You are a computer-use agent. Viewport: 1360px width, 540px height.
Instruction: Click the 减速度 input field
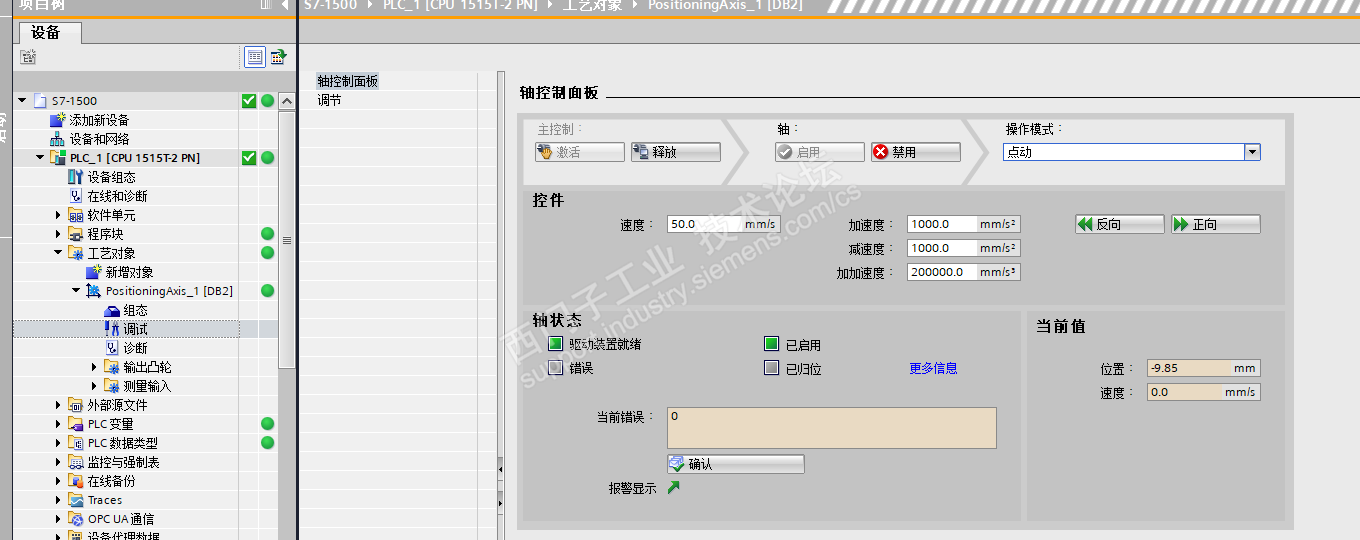pos(964,248)
